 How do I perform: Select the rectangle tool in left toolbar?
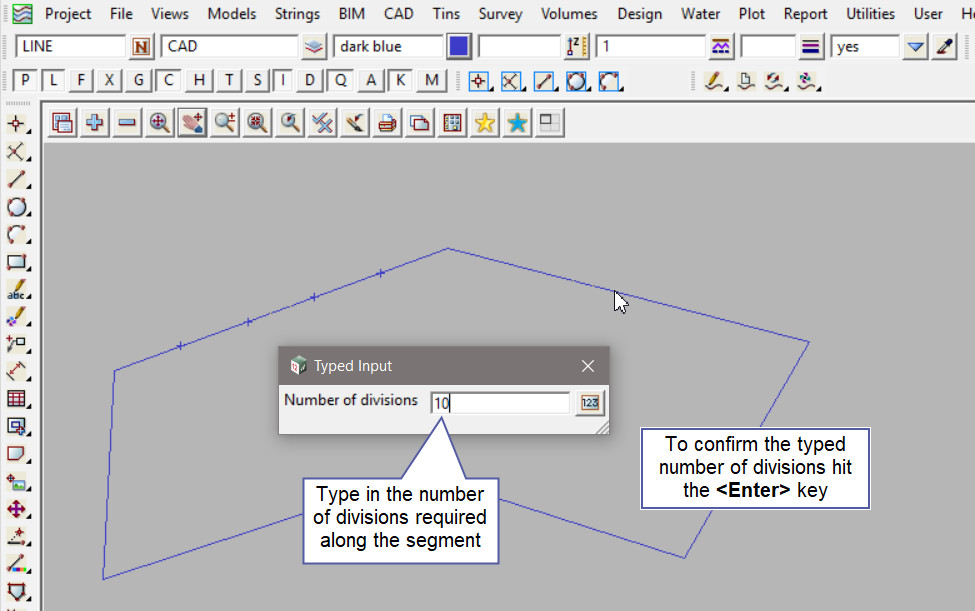point(17,263)
